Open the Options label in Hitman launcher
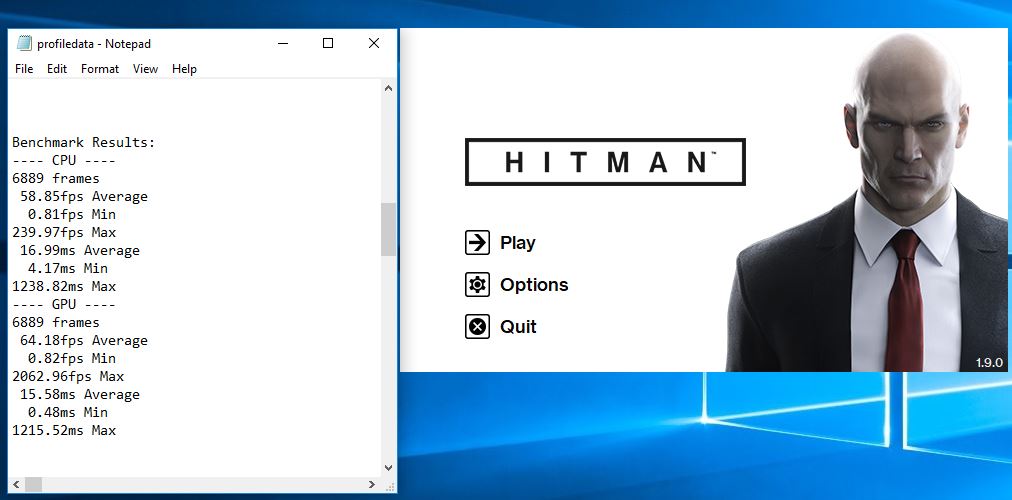 534,285
